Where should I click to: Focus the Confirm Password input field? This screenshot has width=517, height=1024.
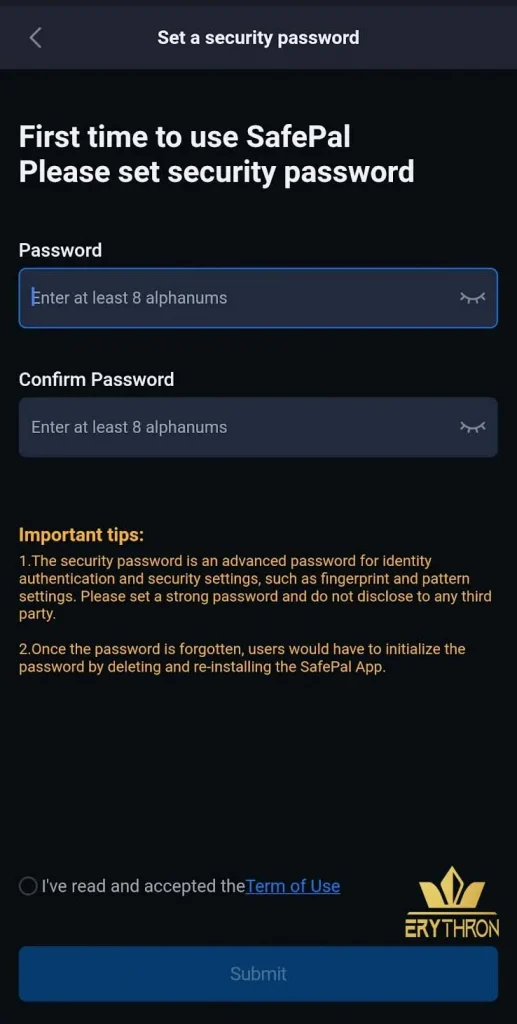click(x=258, y=427)
